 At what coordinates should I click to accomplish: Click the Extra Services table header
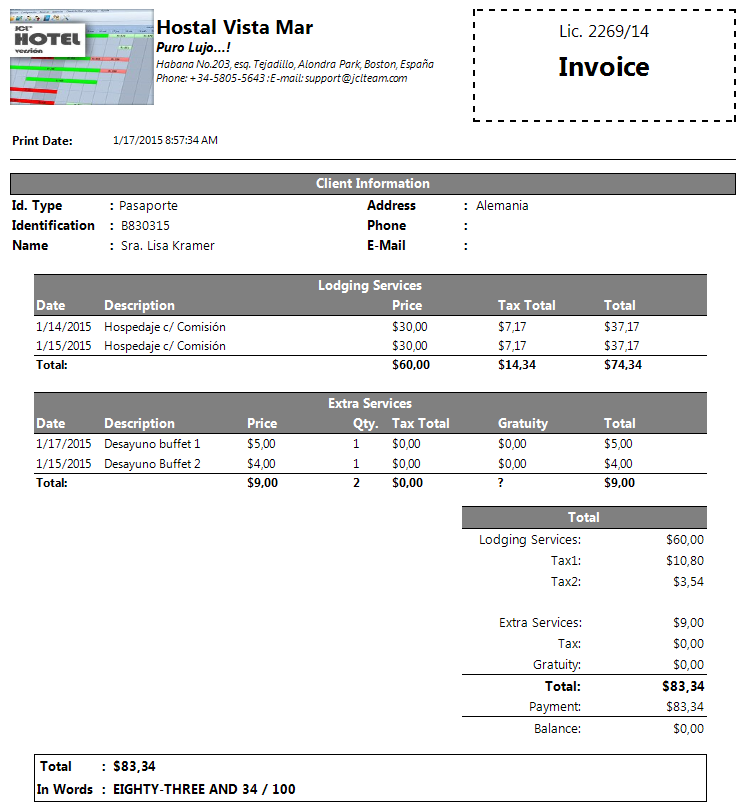370,404
